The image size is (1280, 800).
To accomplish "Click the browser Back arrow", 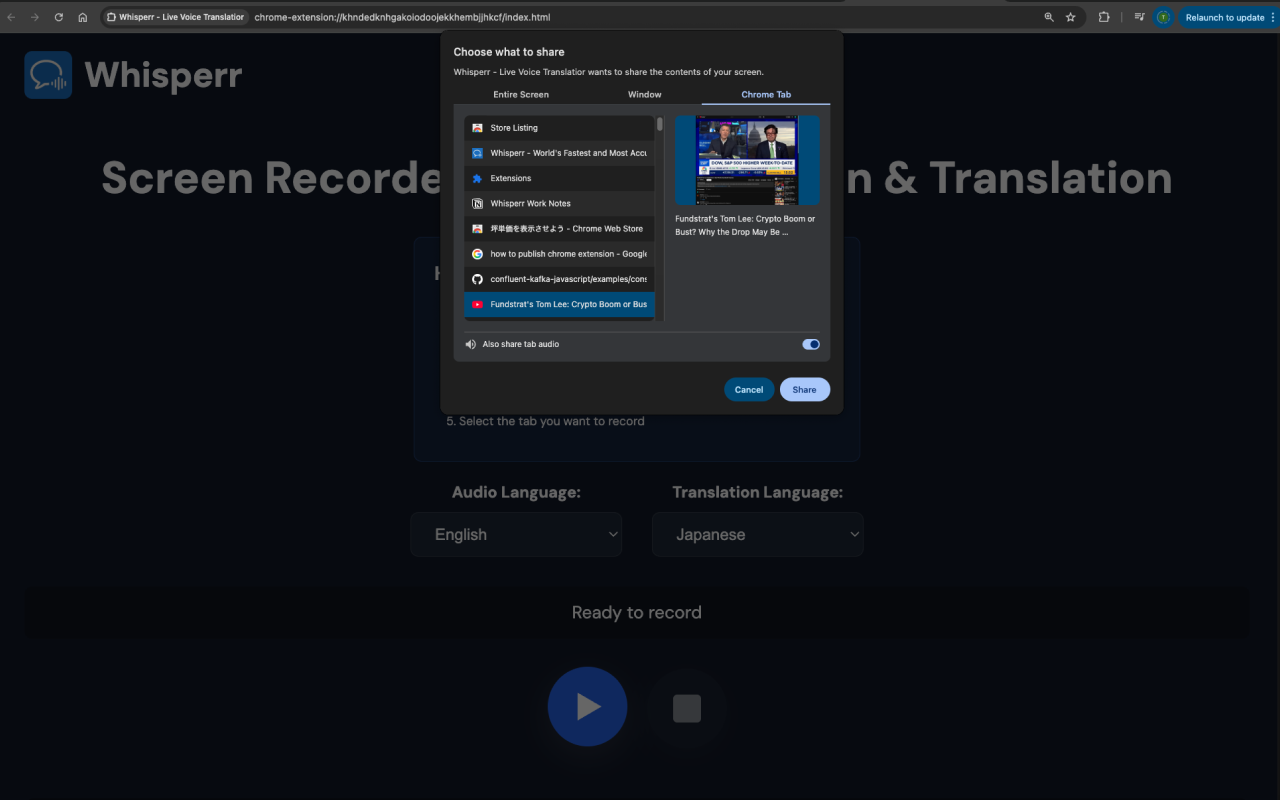I will 11,17.
